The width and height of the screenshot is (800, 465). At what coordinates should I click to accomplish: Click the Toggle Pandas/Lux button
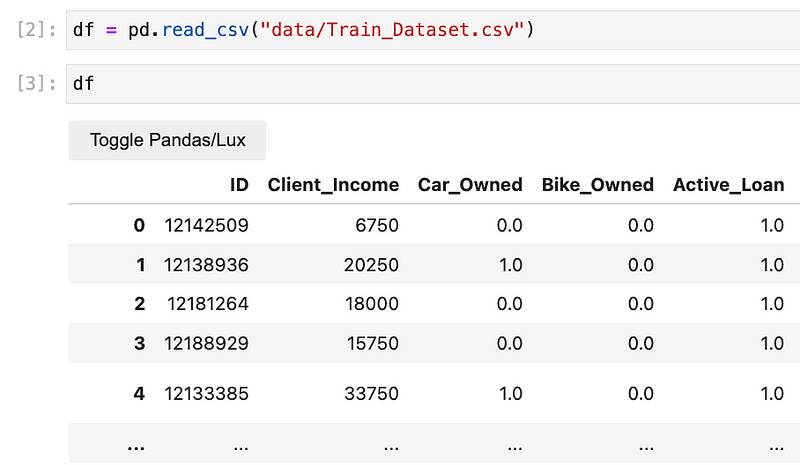167,140
